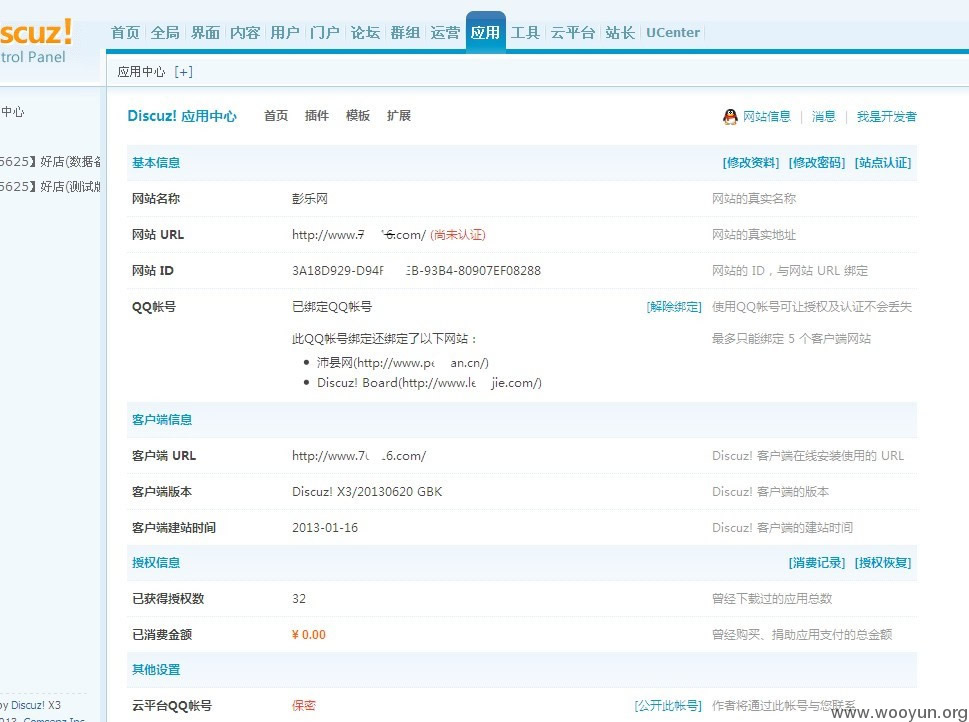
Task: Select the 群组 tab
Action: (405, 32)
